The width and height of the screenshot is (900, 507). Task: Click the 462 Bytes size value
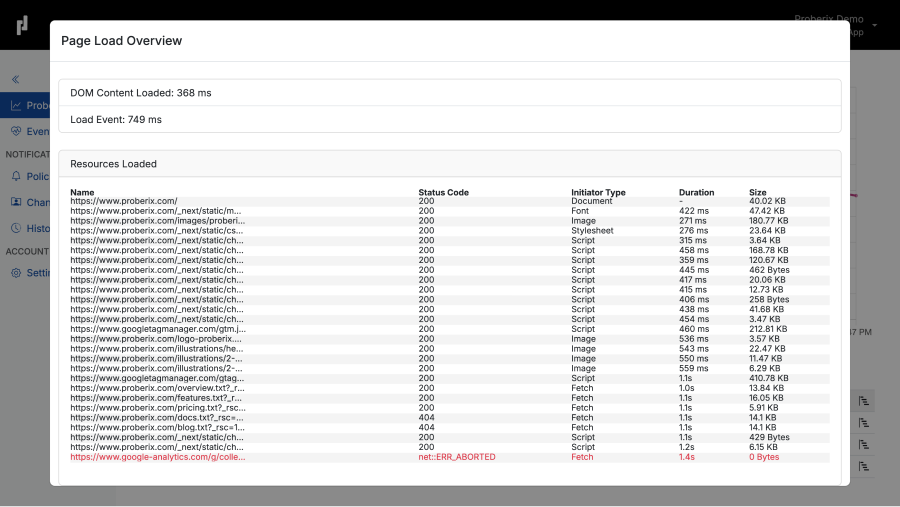[x=769, y=270]
